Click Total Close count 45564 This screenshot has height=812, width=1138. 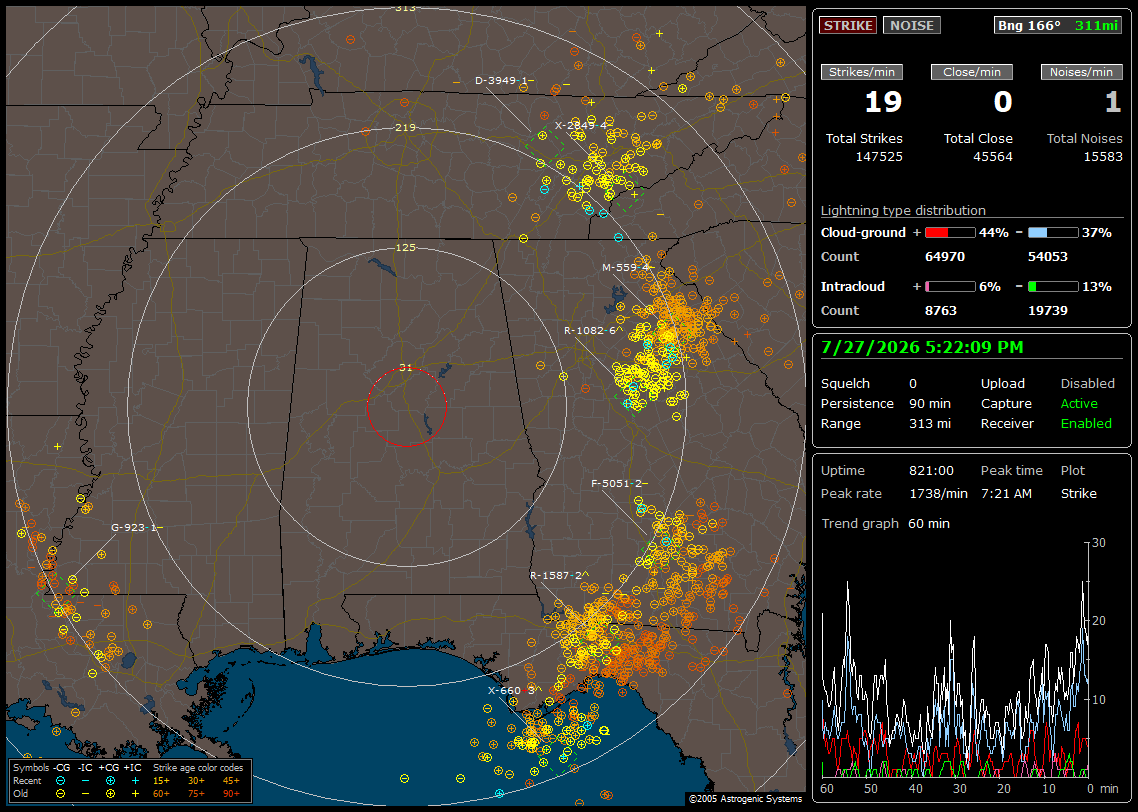993,157
